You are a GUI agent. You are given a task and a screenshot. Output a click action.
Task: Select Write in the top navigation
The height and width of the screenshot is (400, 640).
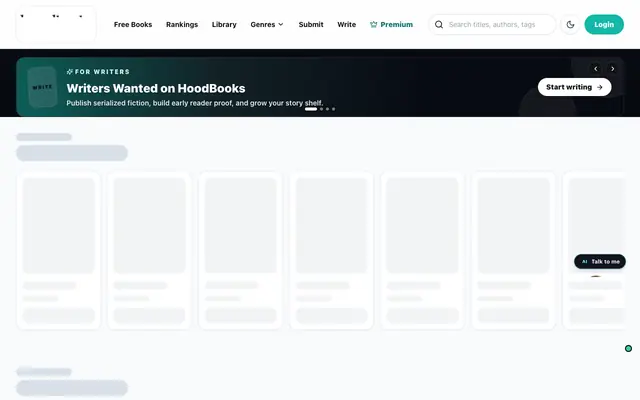(x=347, y=24)
